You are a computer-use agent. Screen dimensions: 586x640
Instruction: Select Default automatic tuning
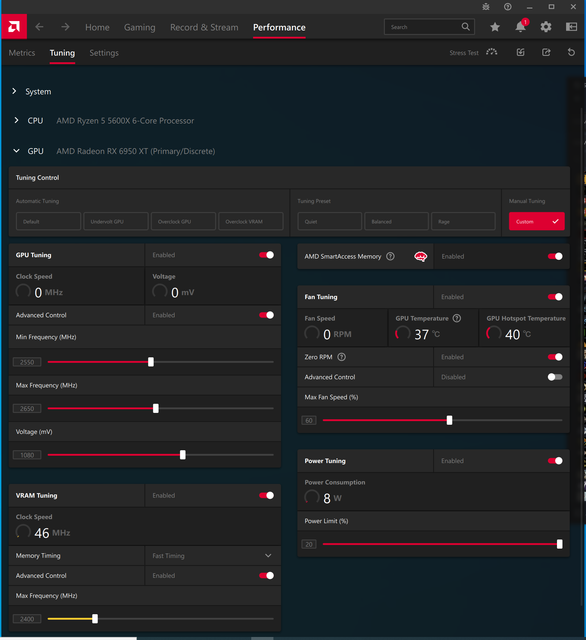[49, 221]
